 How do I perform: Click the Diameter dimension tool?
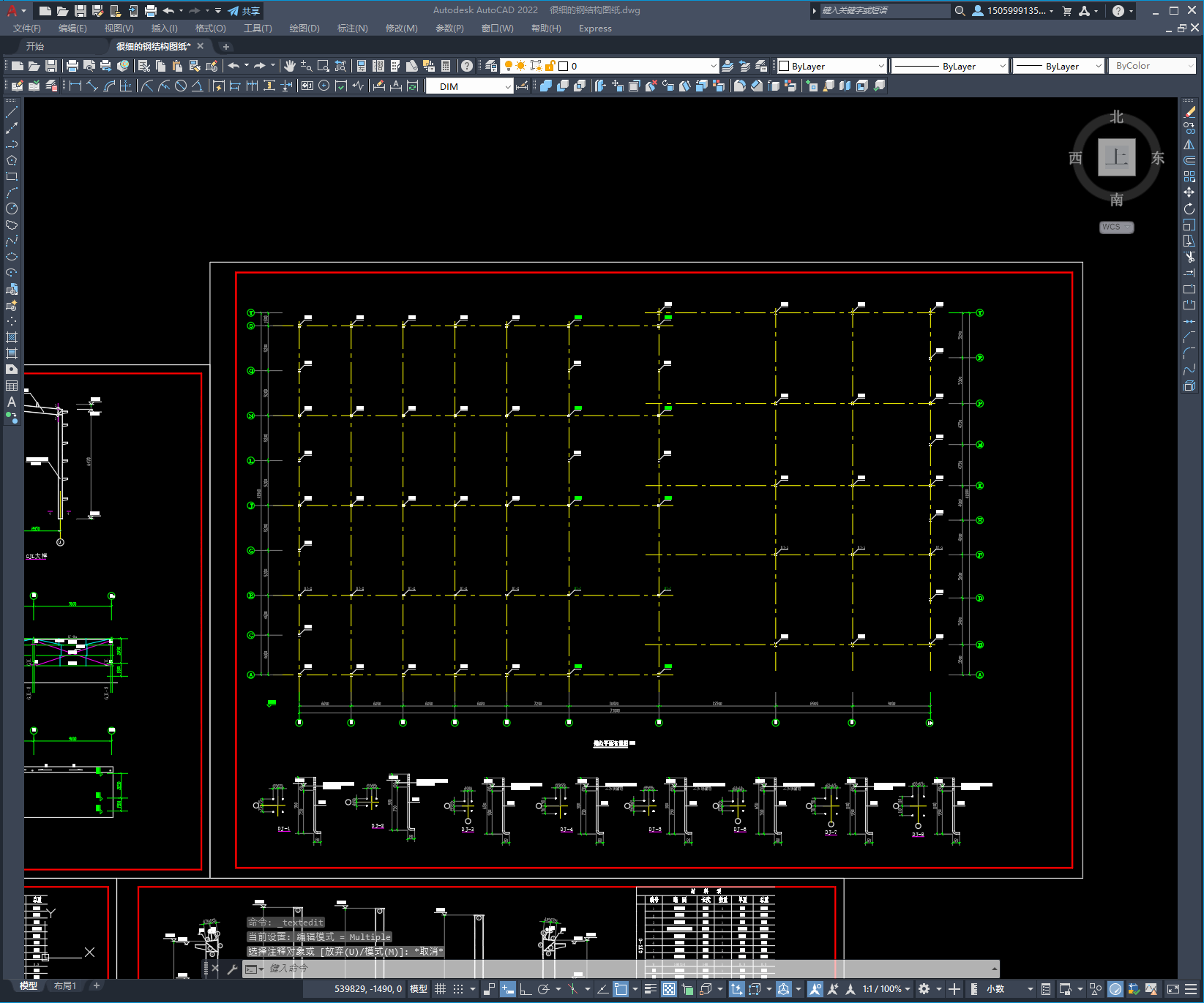pos(181,86)
